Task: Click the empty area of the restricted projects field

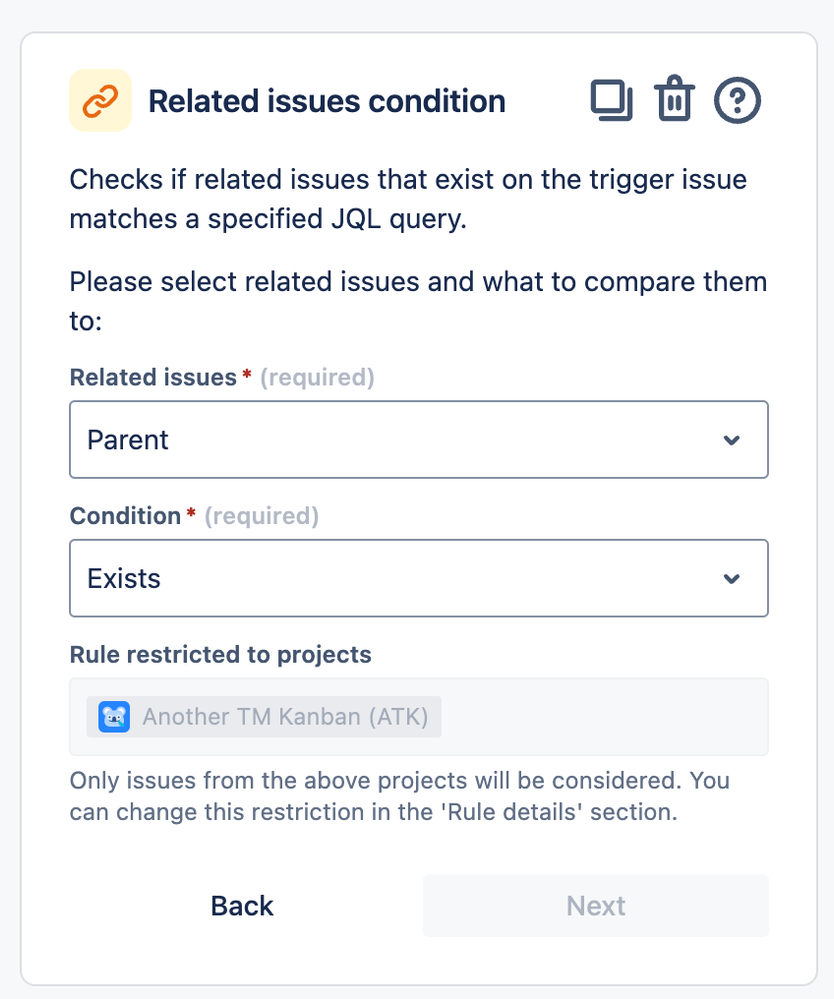Action: pos(604,717)
